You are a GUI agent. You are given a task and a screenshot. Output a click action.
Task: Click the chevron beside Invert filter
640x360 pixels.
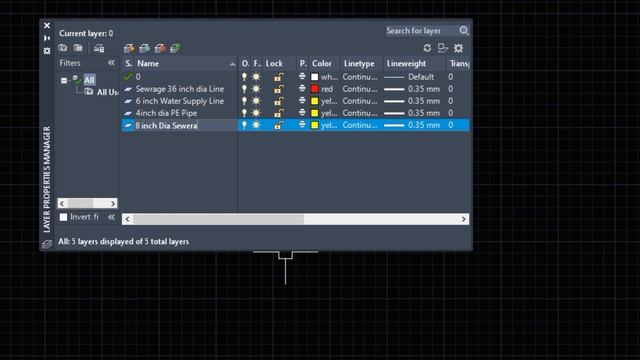click(x=111, y=217)
